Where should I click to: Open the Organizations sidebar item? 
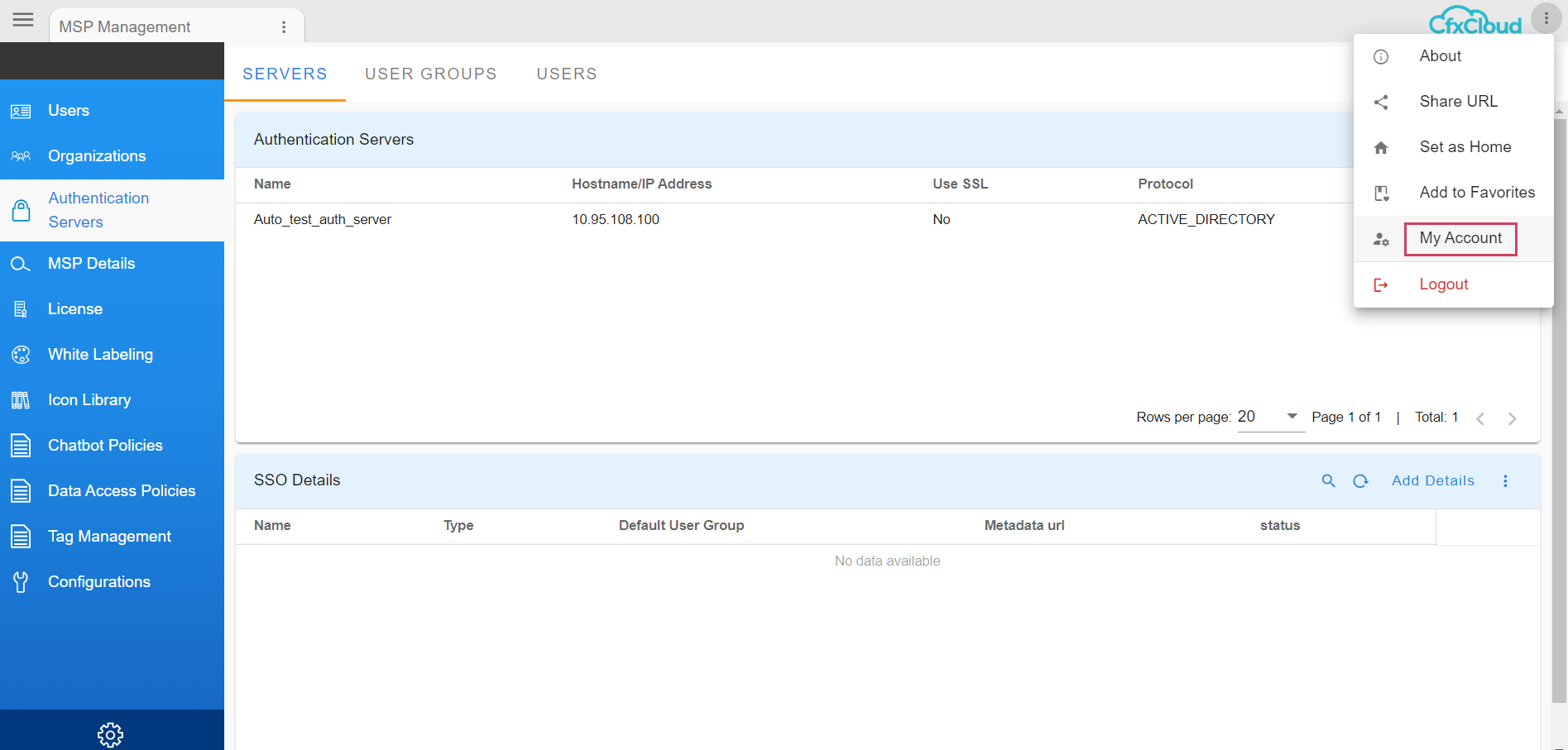[96, 156]
